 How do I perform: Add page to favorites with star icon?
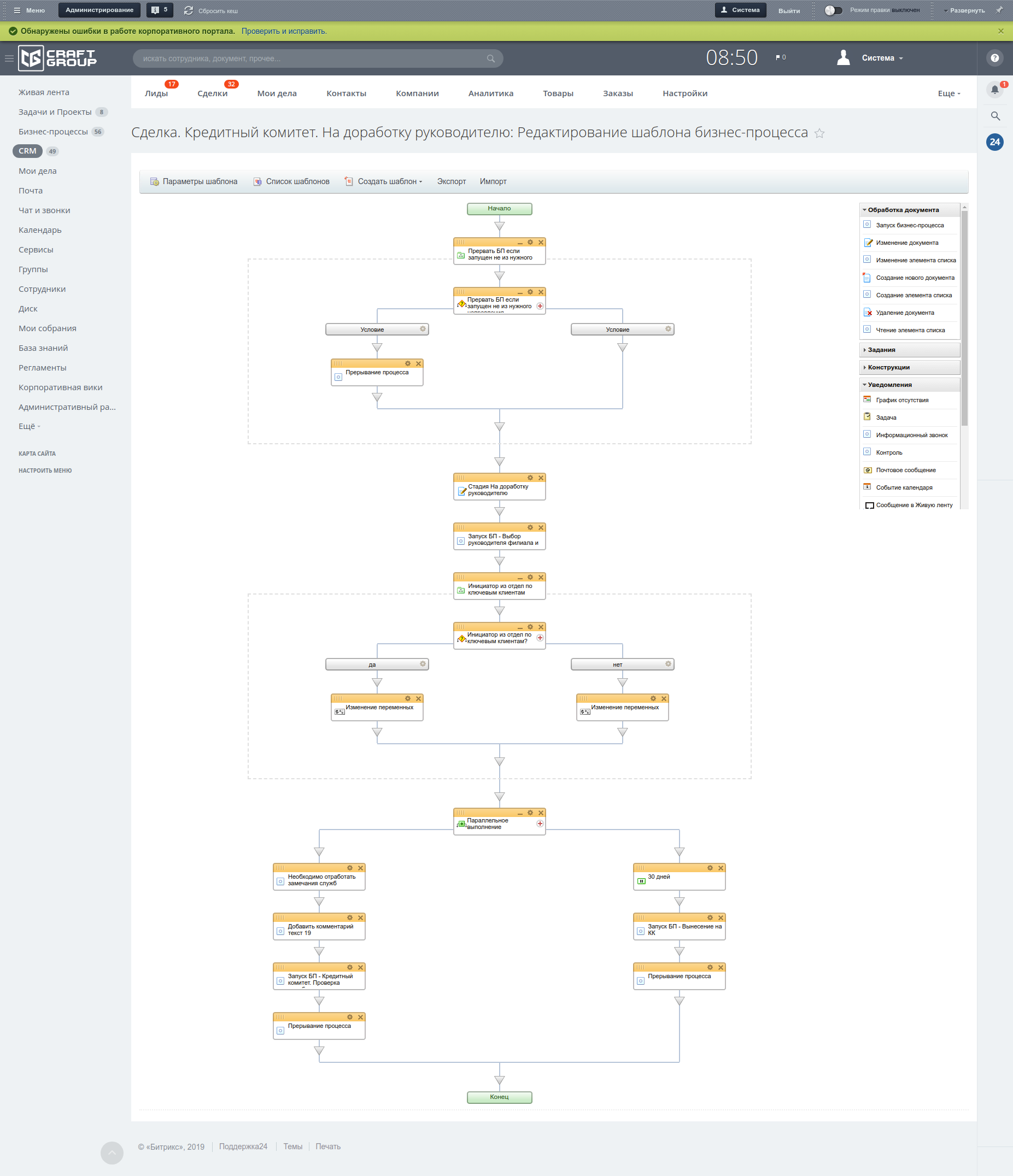(819, 133)
